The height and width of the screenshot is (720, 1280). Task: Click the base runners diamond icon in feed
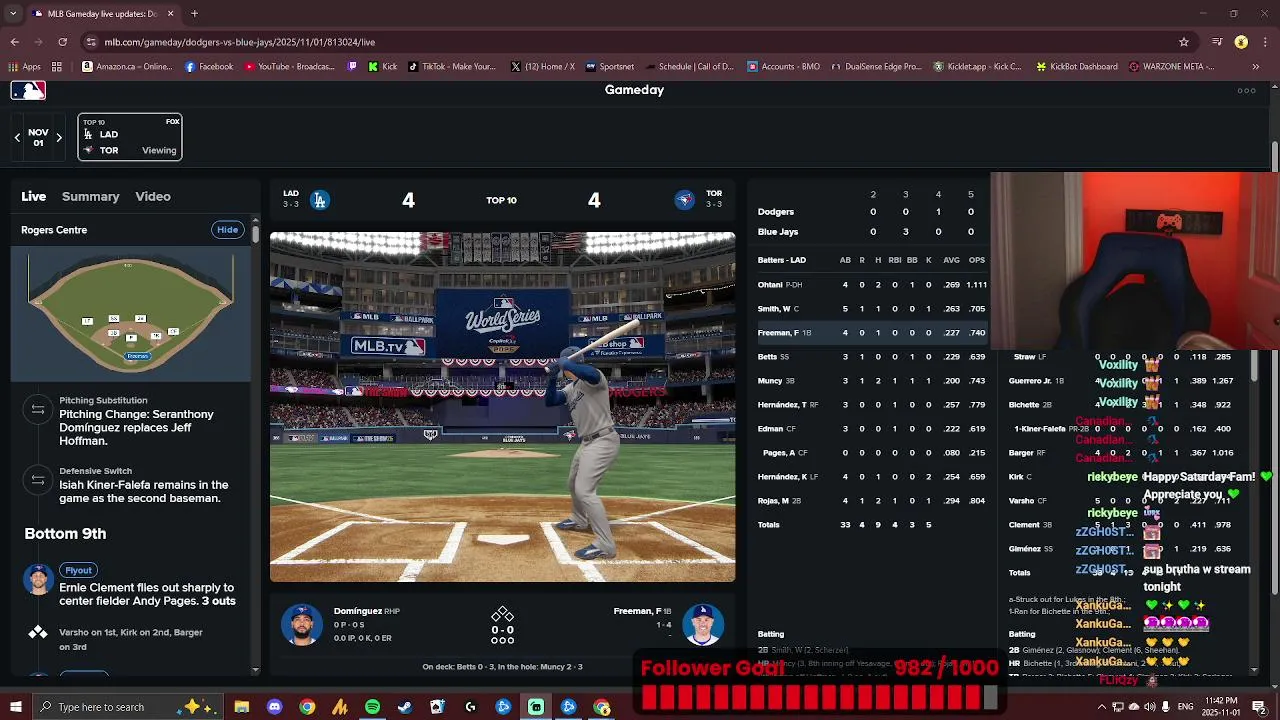click(x=38, y=632)
